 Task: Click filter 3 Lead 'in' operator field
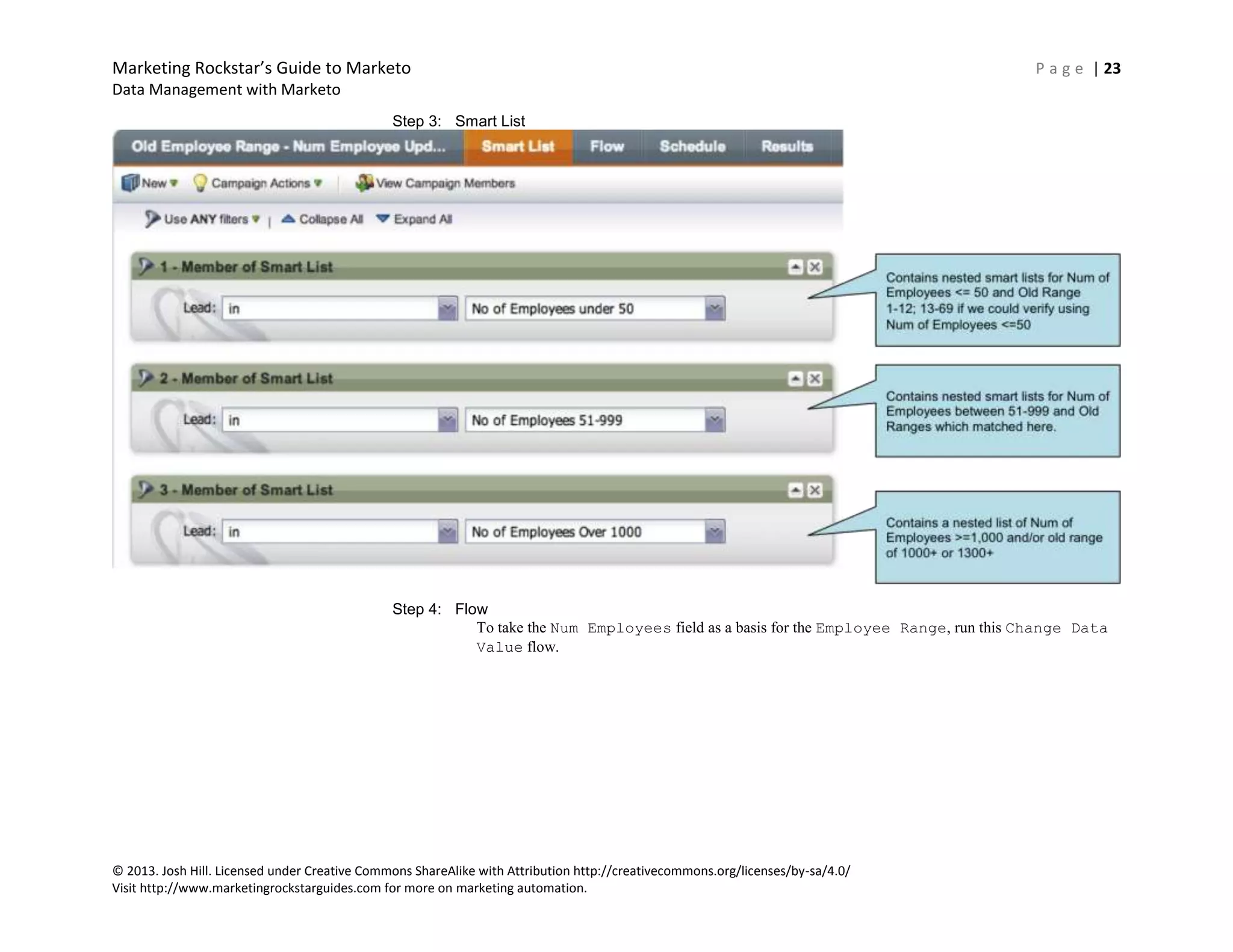click(331, 532)
